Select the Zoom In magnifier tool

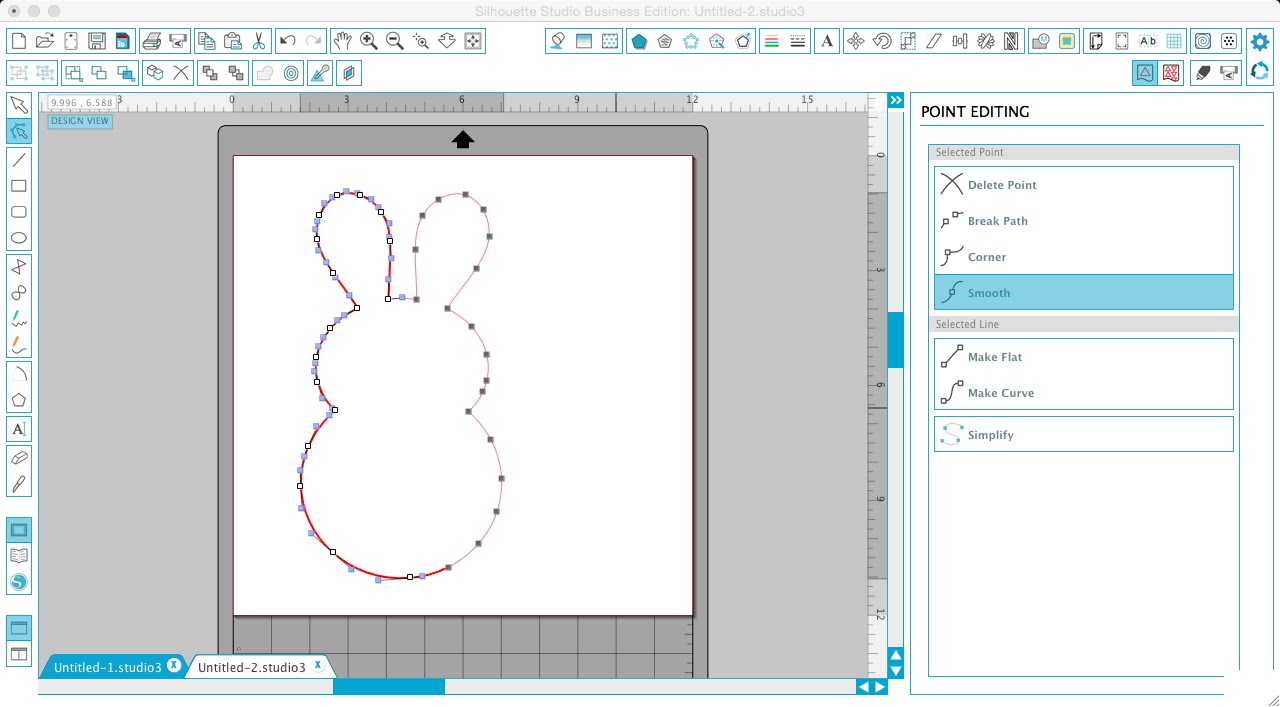(367, 41)
